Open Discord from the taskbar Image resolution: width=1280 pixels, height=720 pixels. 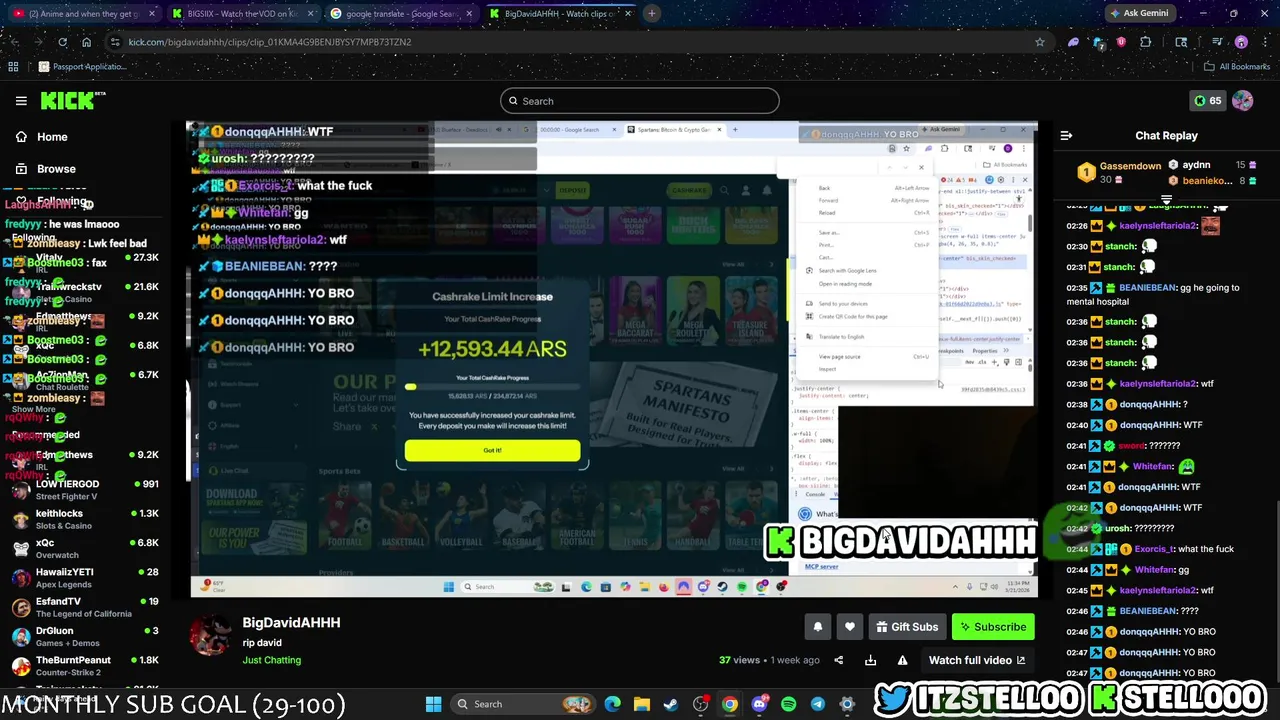(x=759, y=704)
